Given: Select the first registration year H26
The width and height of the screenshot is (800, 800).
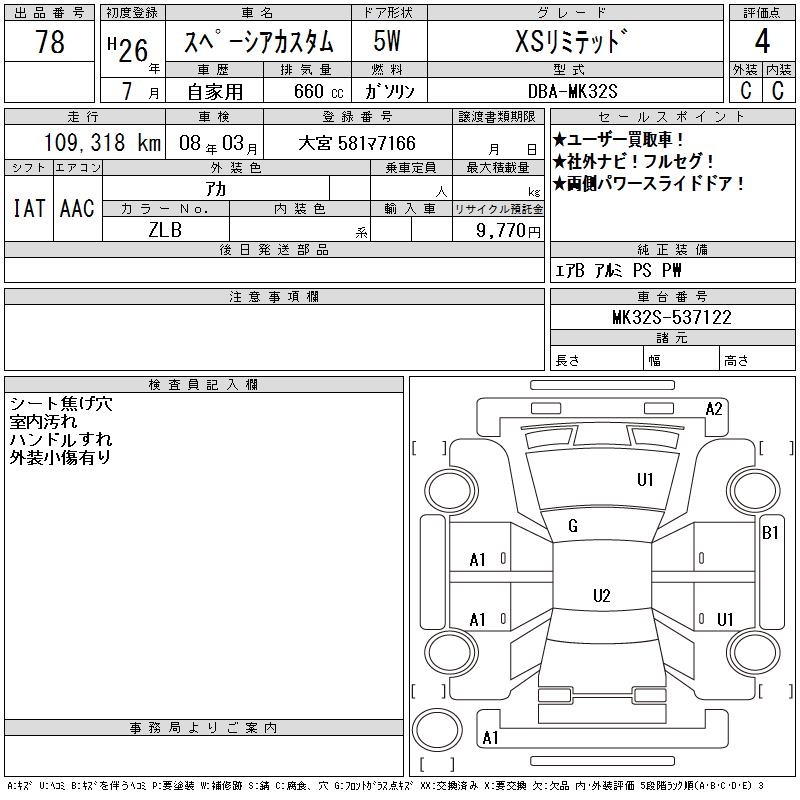Looking at the screenshot, I should coord(128,49).
